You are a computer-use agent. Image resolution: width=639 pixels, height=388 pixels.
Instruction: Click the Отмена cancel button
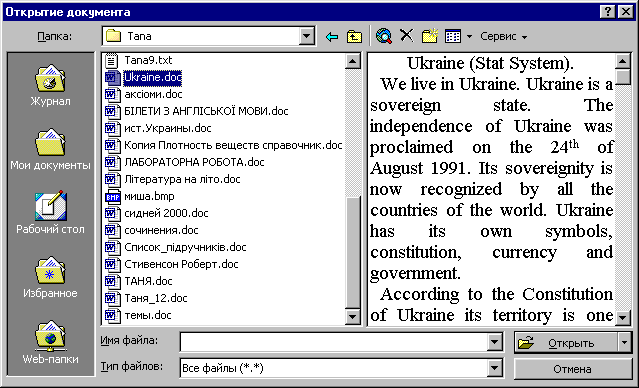click(x=573, y=369)
